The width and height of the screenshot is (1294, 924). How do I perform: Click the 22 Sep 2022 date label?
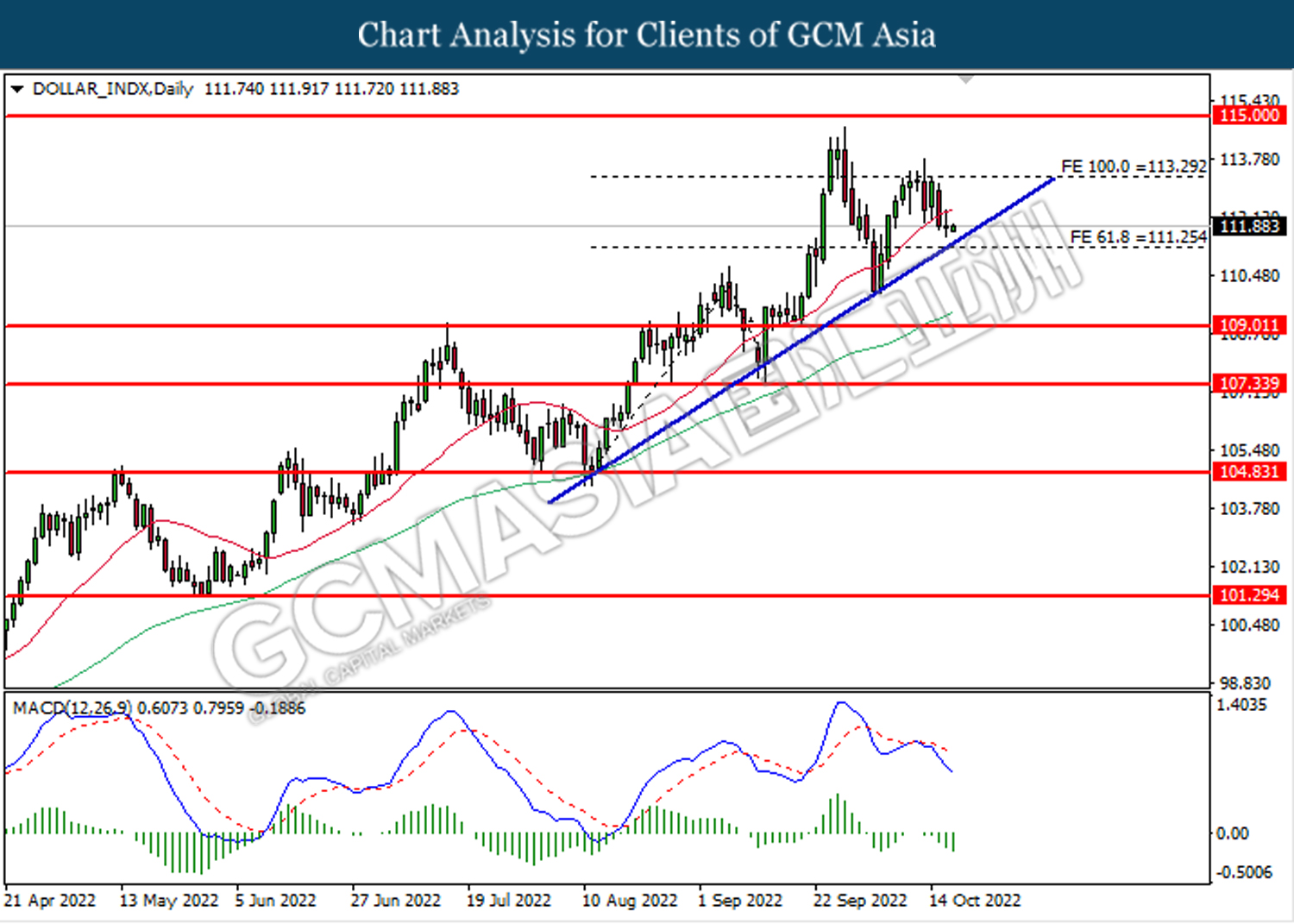(x=860, y=901)
